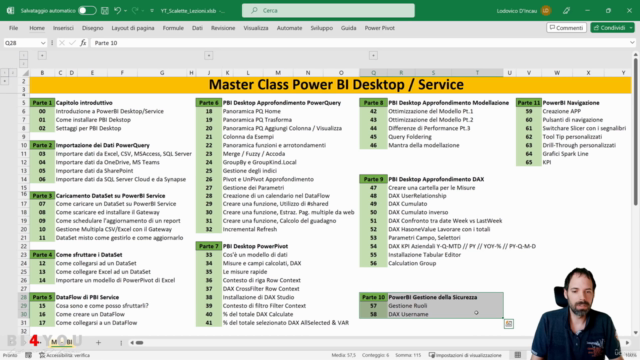Open the Layout di pagina tab
640x360 pixels.
[133, 28]
